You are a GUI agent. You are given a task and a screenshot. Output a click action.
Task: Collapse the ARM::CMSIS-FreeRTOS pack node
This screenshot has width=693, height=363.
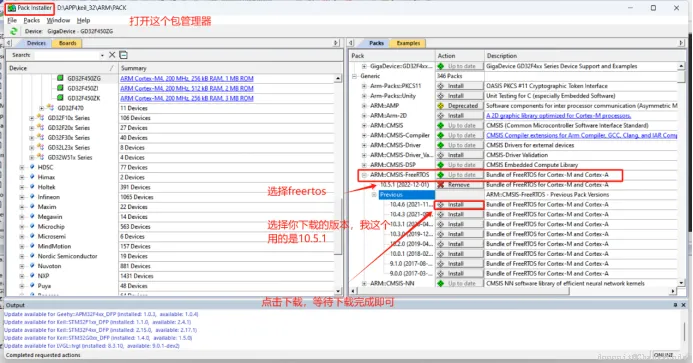point(364,175)
